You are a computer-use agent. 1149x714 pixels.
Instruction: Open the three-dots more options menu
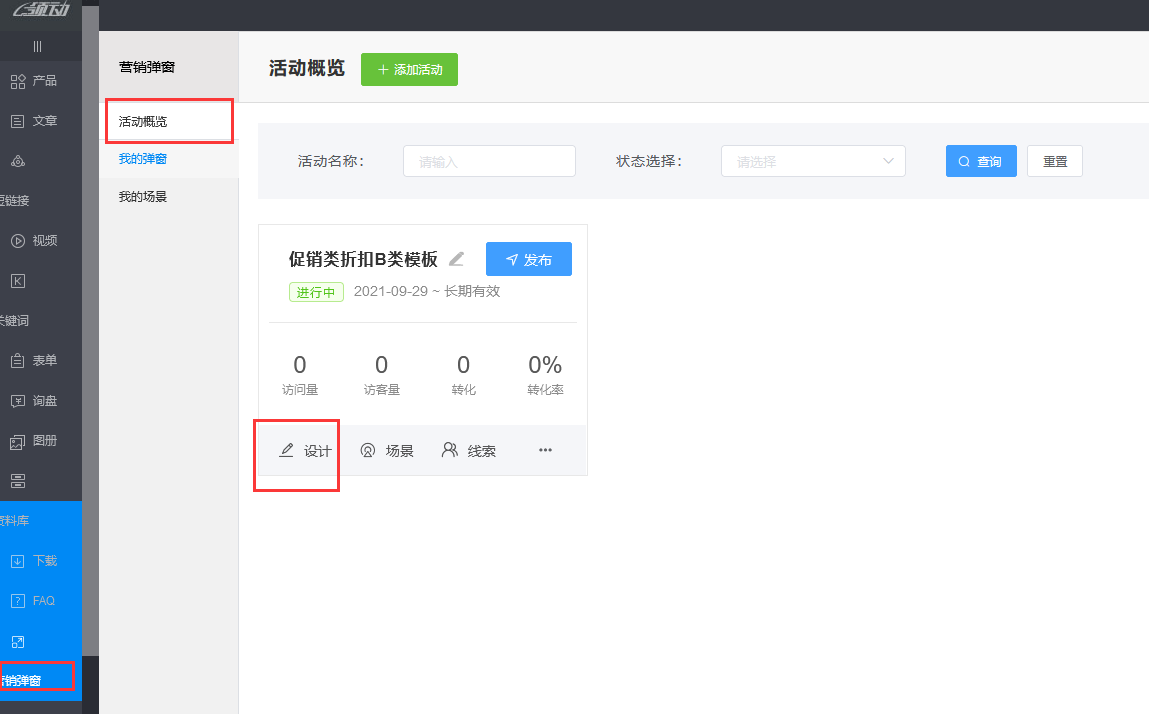coord(545,450)
